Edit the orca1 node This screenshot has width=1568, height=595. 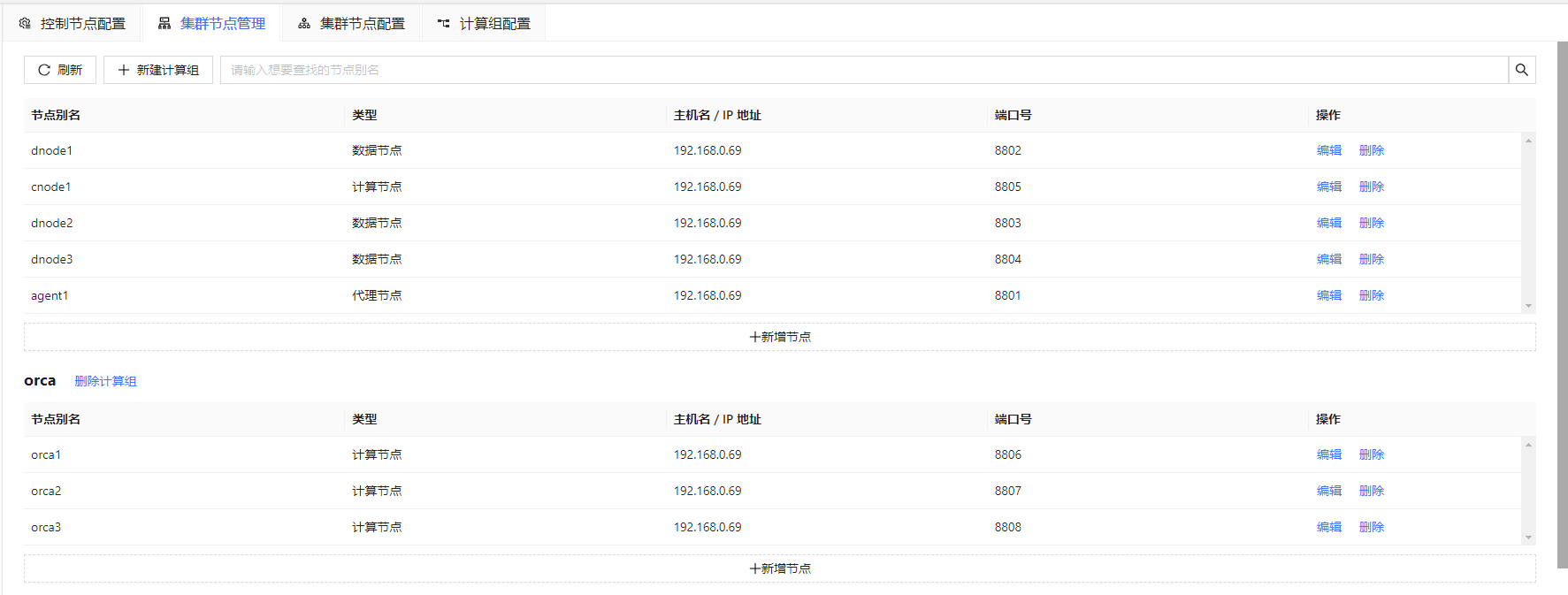[1328, 454]
